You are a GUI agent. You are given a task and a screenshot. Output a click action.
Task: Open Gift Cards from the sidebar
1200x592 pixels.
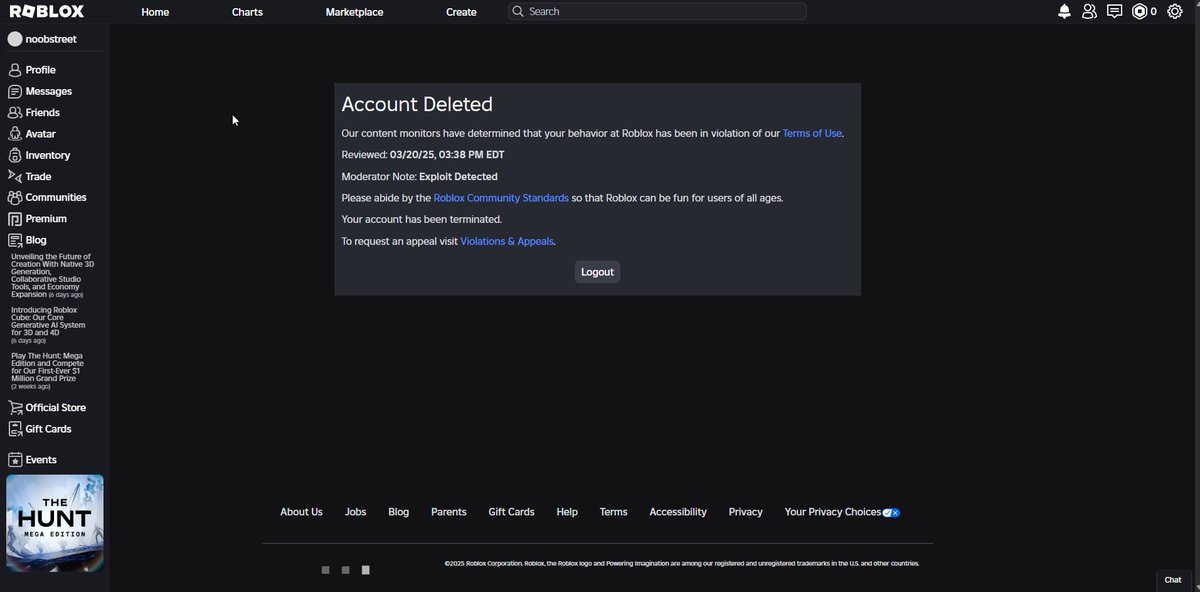[x=40, y=429]
